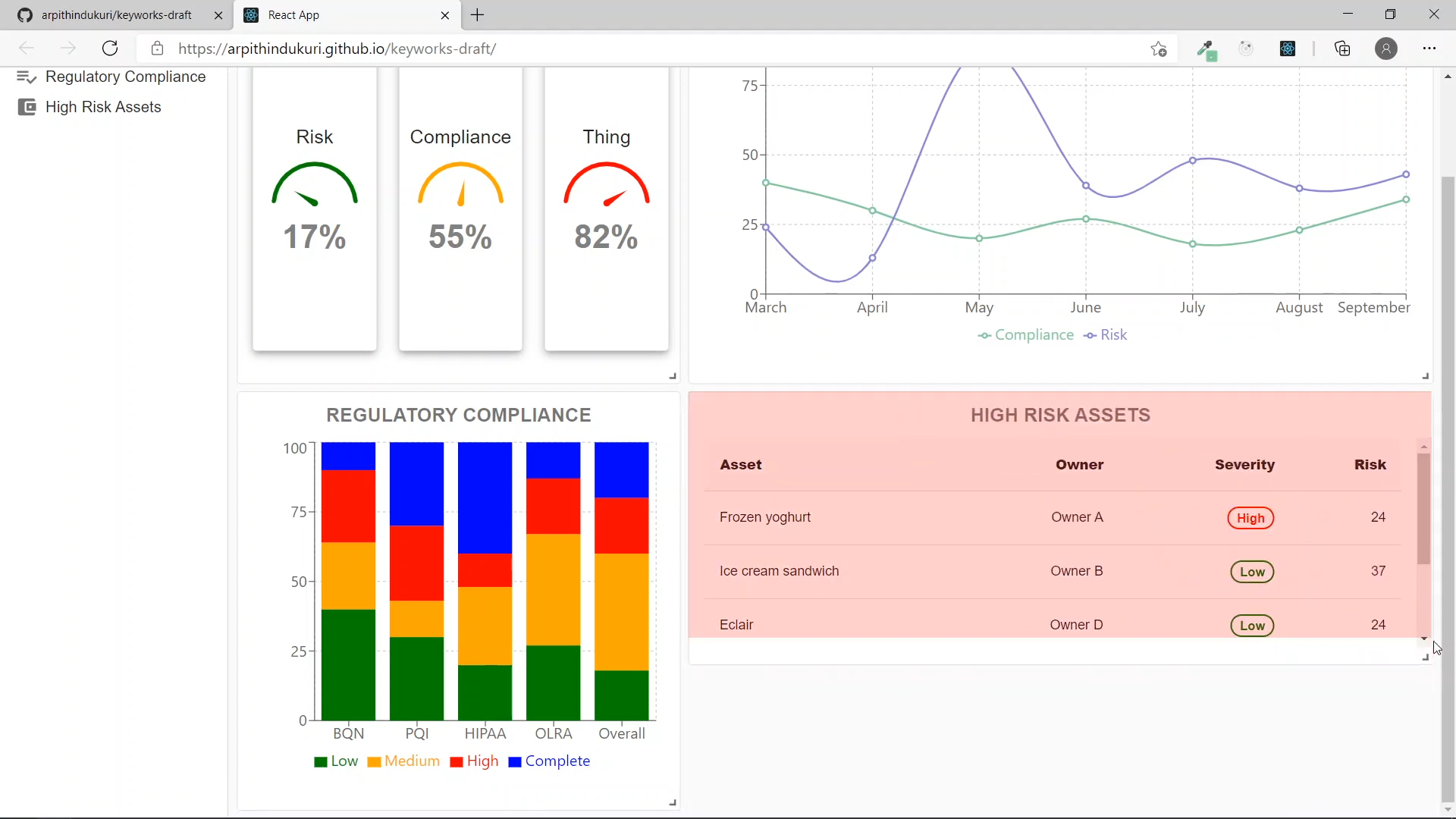Toggle the Compliance line chart legend
1456x819 pixels.
1026,335
